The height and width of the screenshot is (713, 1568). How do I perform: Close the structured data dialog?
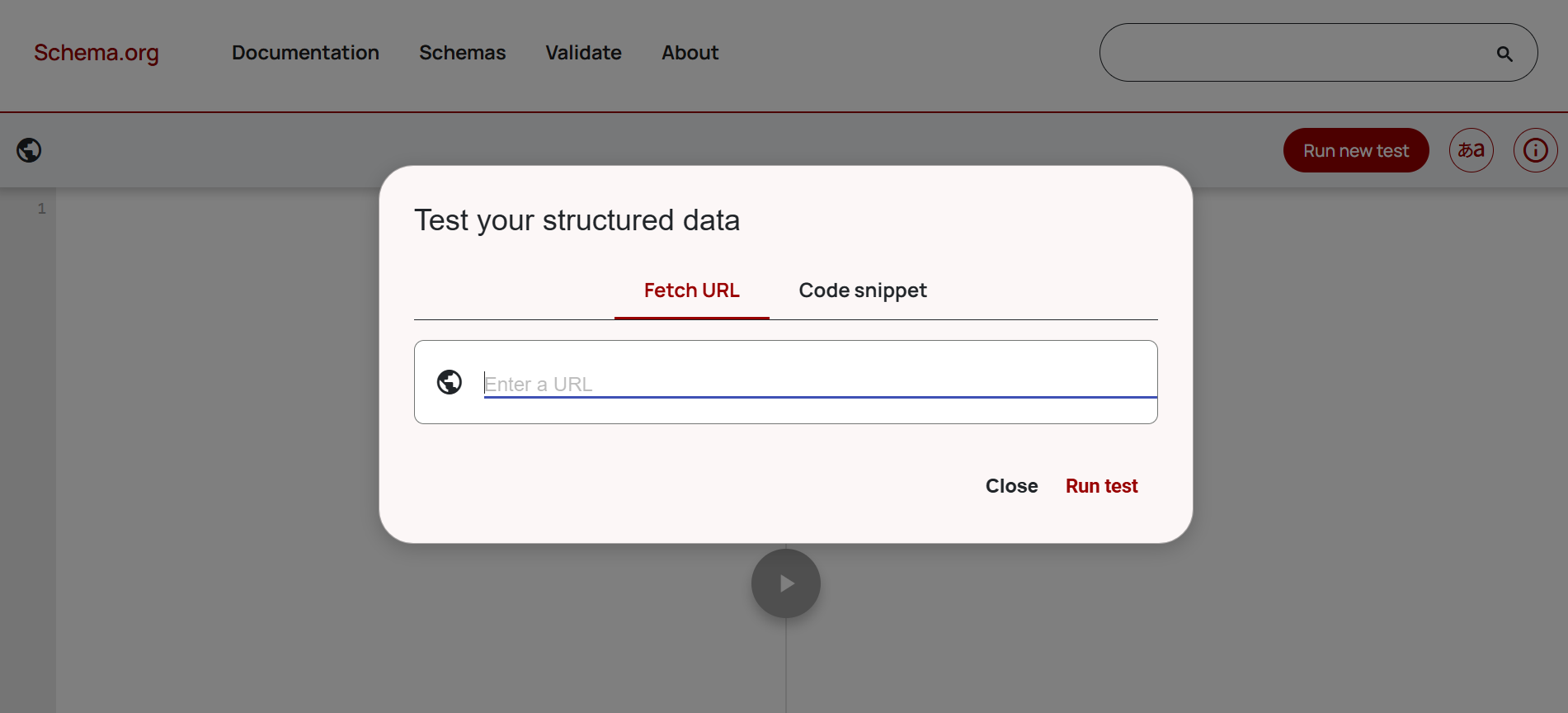coord(1011,486)
